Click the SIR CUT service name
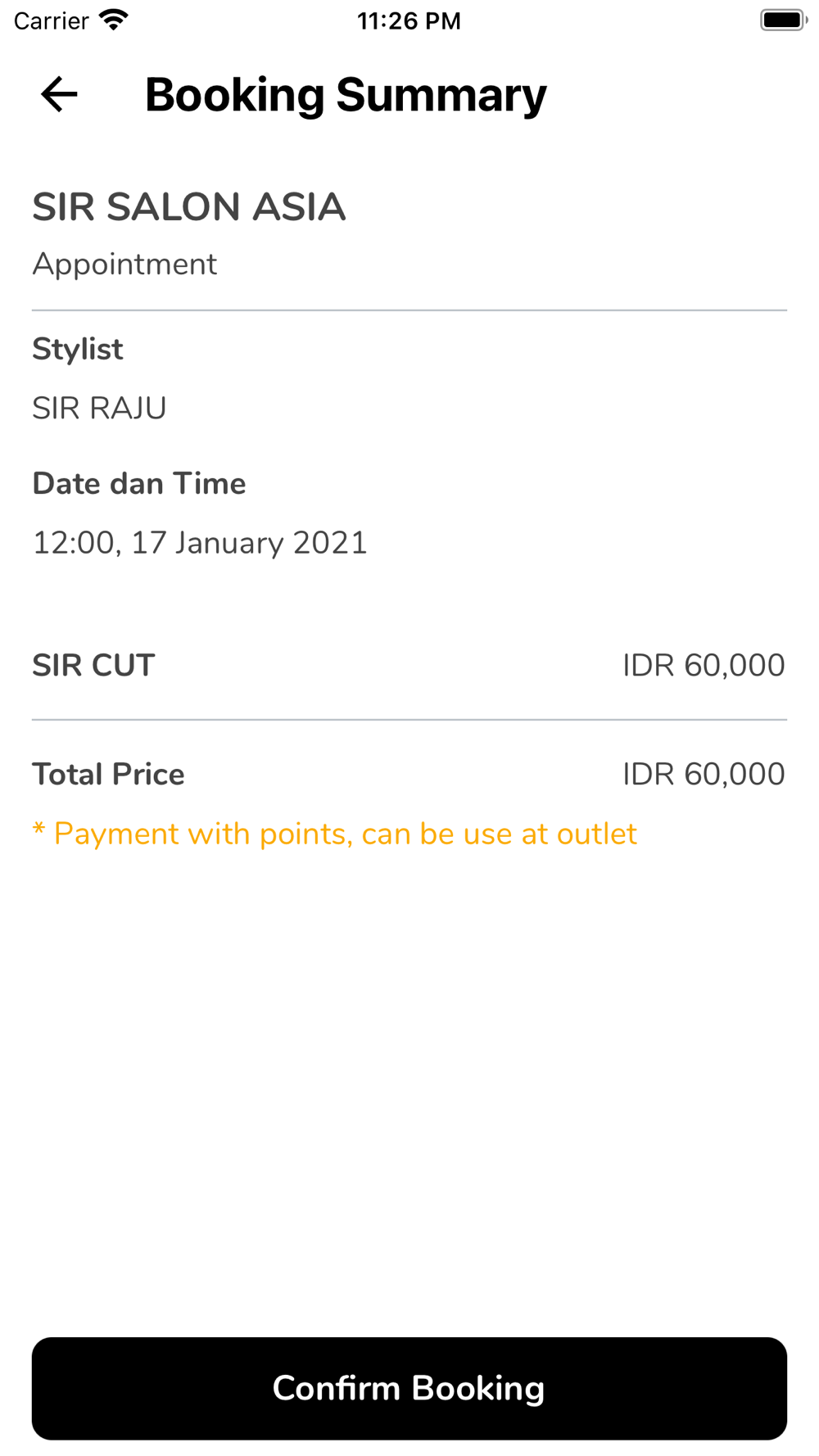 point(93,666)
